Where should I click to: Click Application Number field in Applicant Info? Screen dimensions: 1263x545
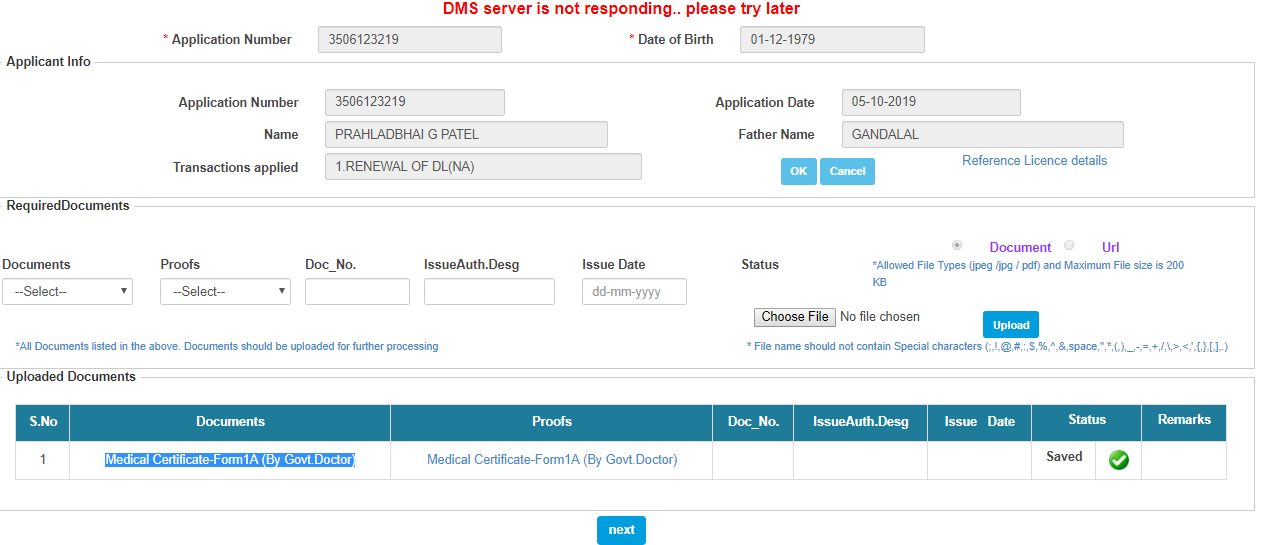(415, 102)
